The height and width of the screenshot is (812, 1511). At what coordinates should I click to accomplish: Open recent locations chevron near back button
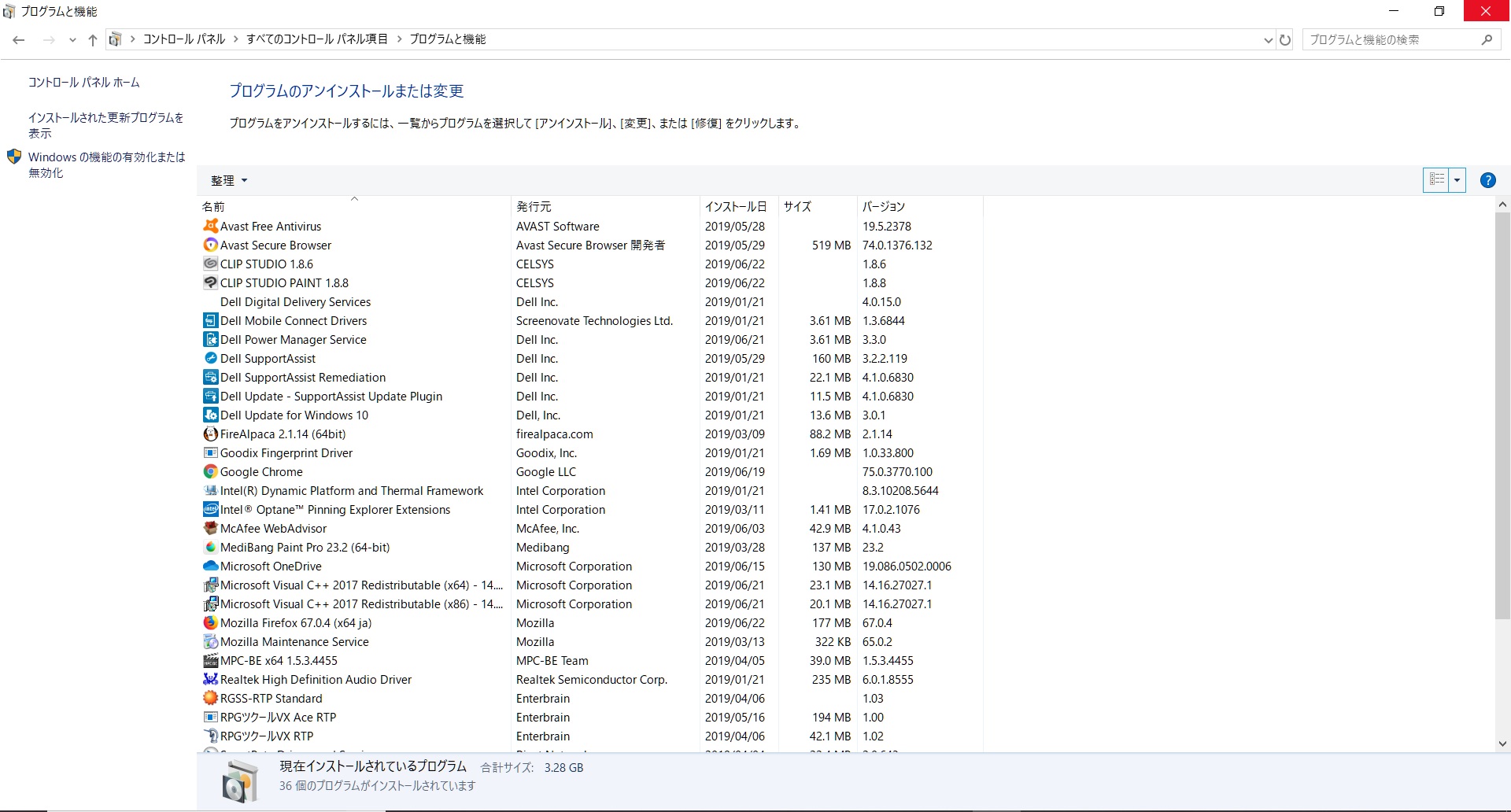(72, 39)
